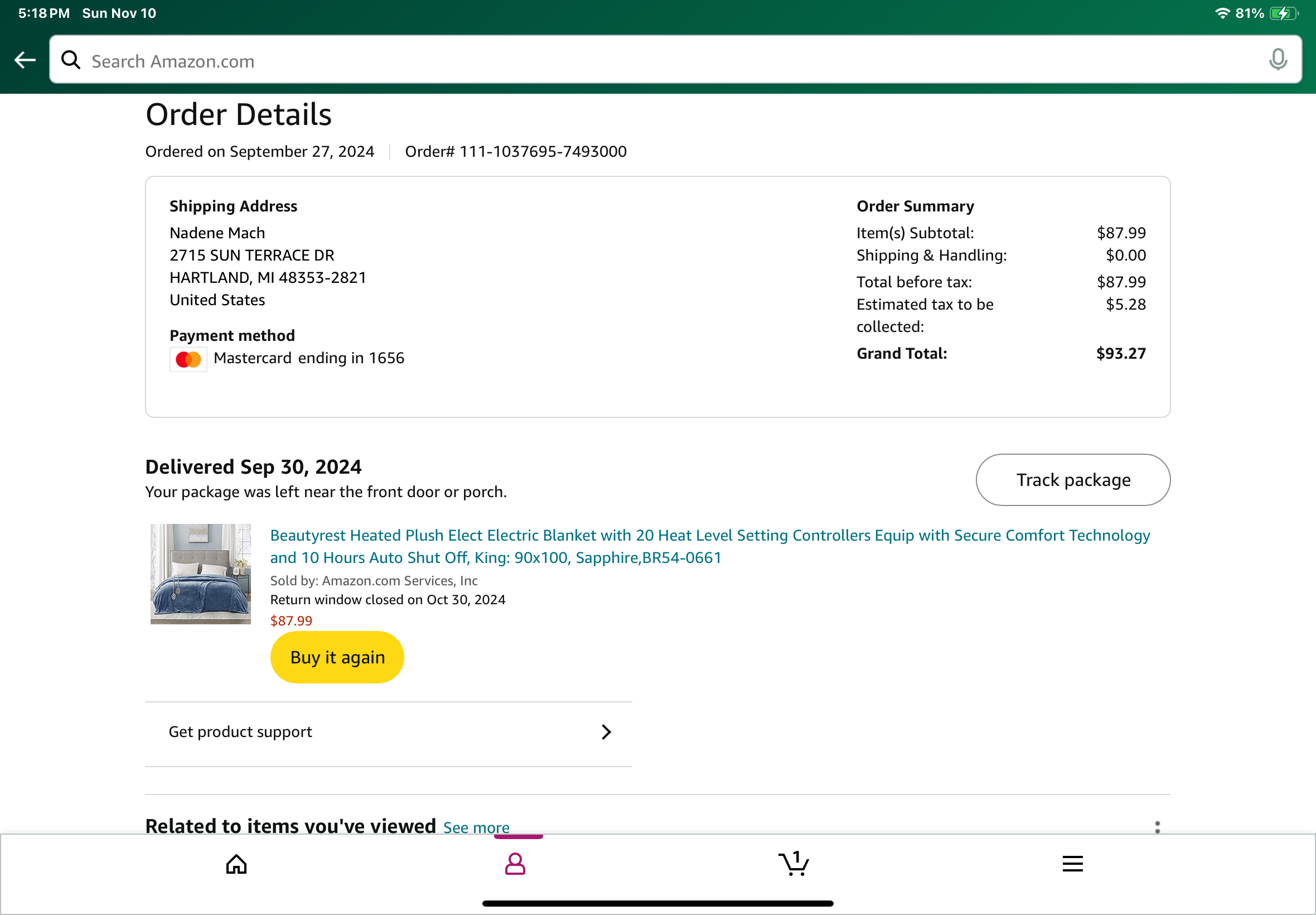The width and height of the screenshot is (1316, 915).
Task: Open the Beautyrest Heated Blanket product link
Action: [710, 546]
